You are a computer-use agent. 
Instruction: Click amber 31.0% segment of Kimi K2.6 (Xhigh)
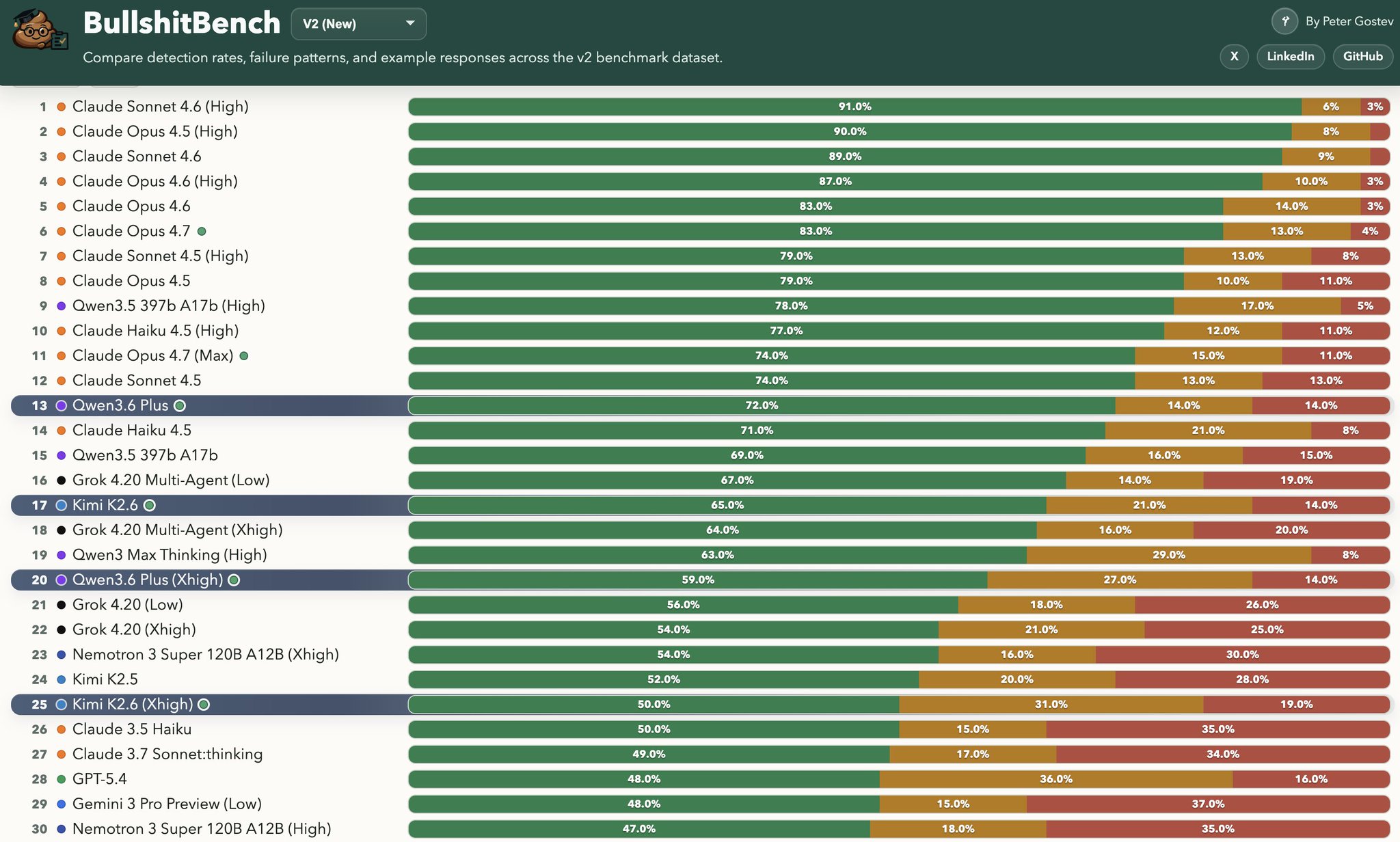tap(1051, 704)
